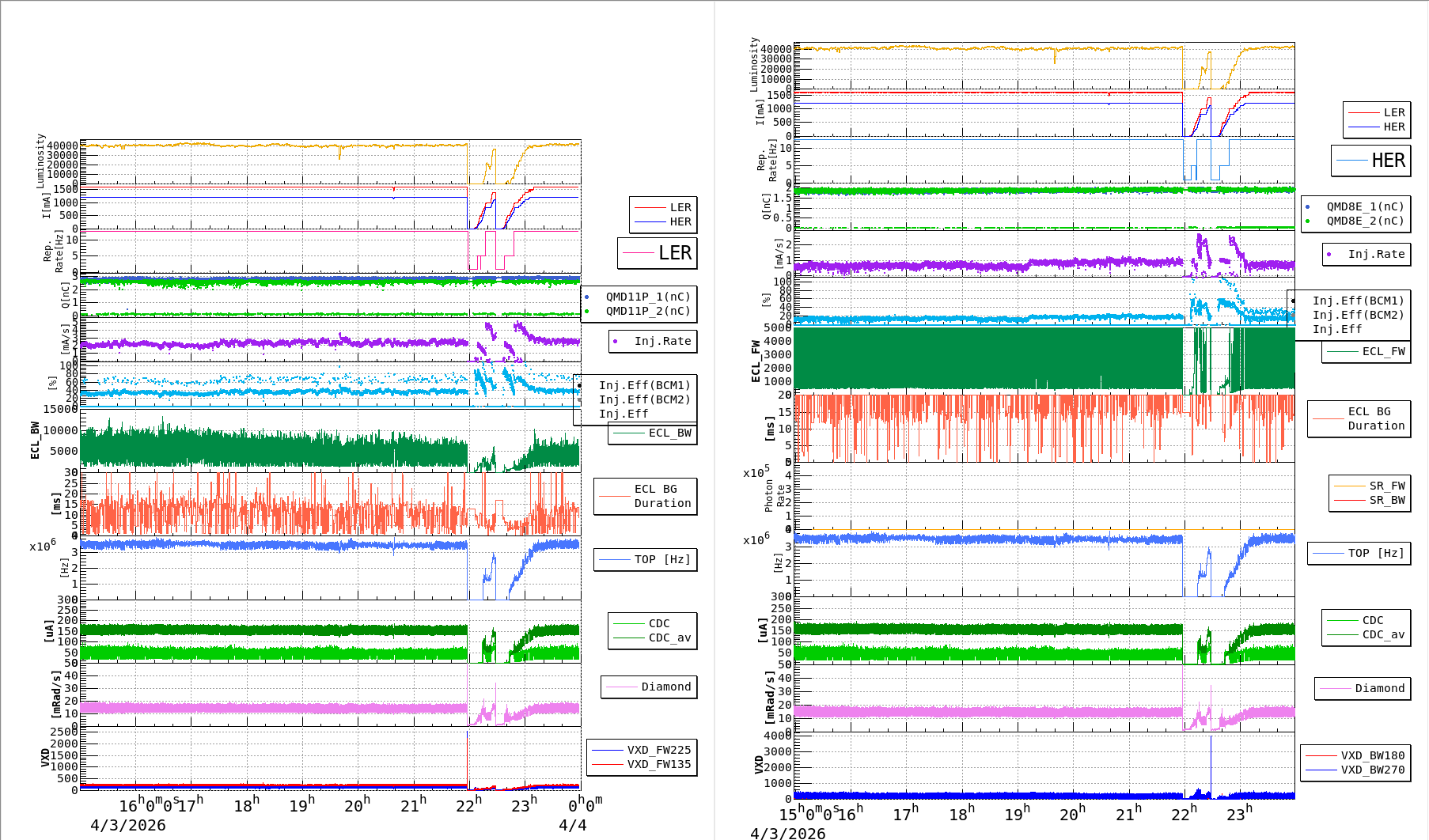
Task: Select the SR_FW orange line legend
Action: 1370,486
